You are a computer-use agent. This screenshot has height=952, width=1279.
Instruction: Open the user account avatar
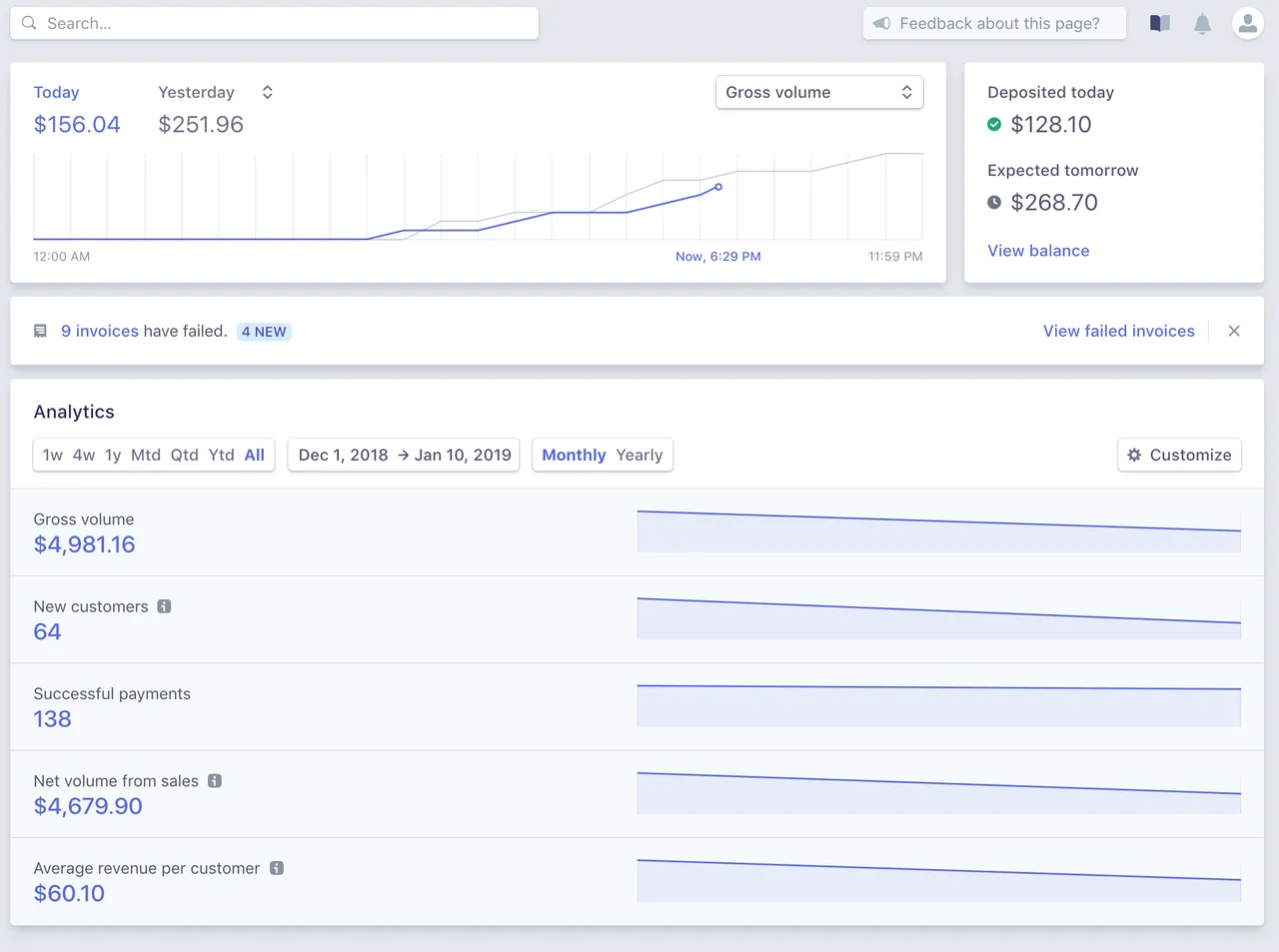tap(1247, 23)
